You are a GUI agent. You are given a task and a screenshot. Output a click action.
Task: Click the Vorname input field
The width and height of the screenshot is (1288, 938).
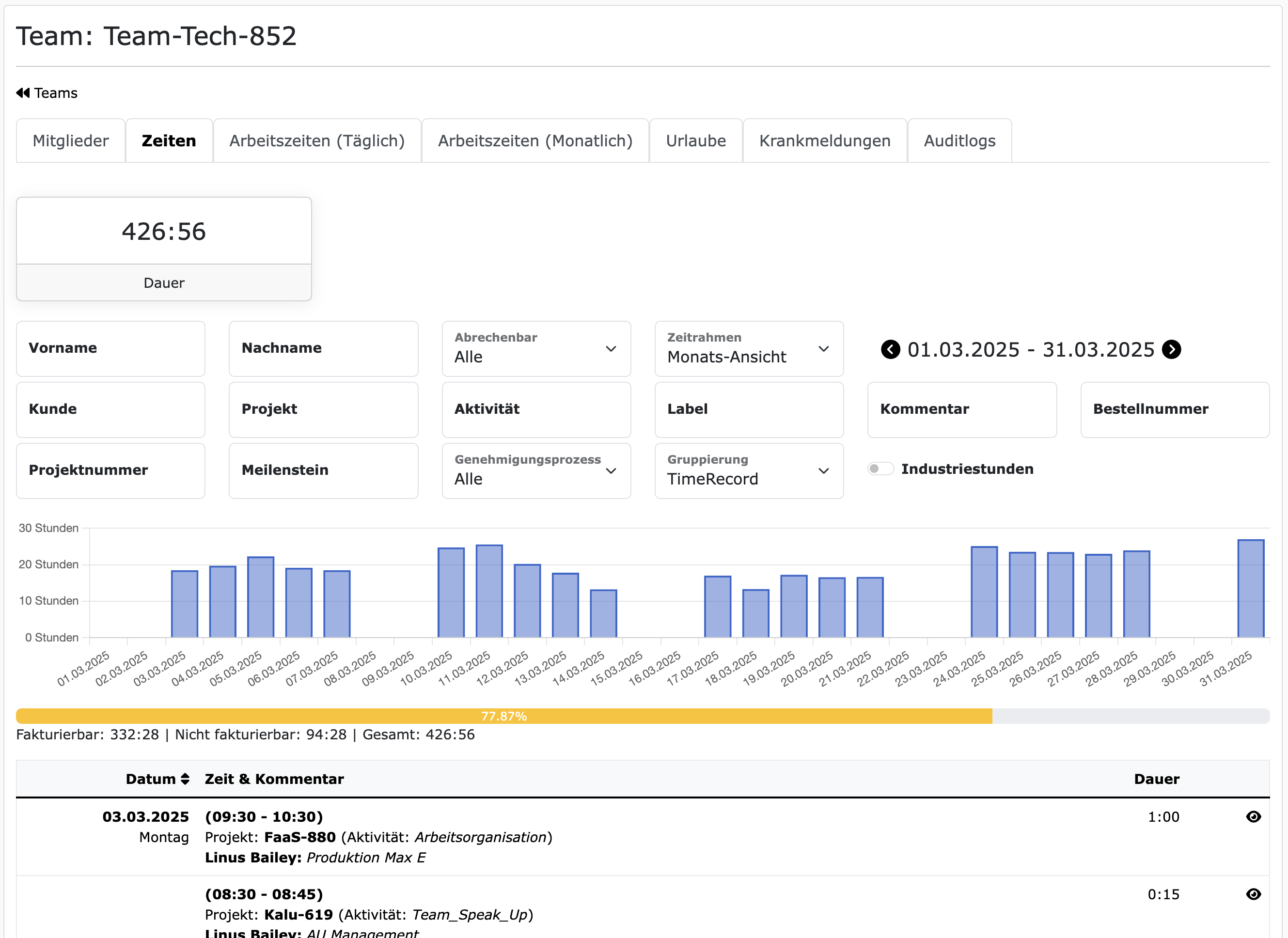(111, 348)
